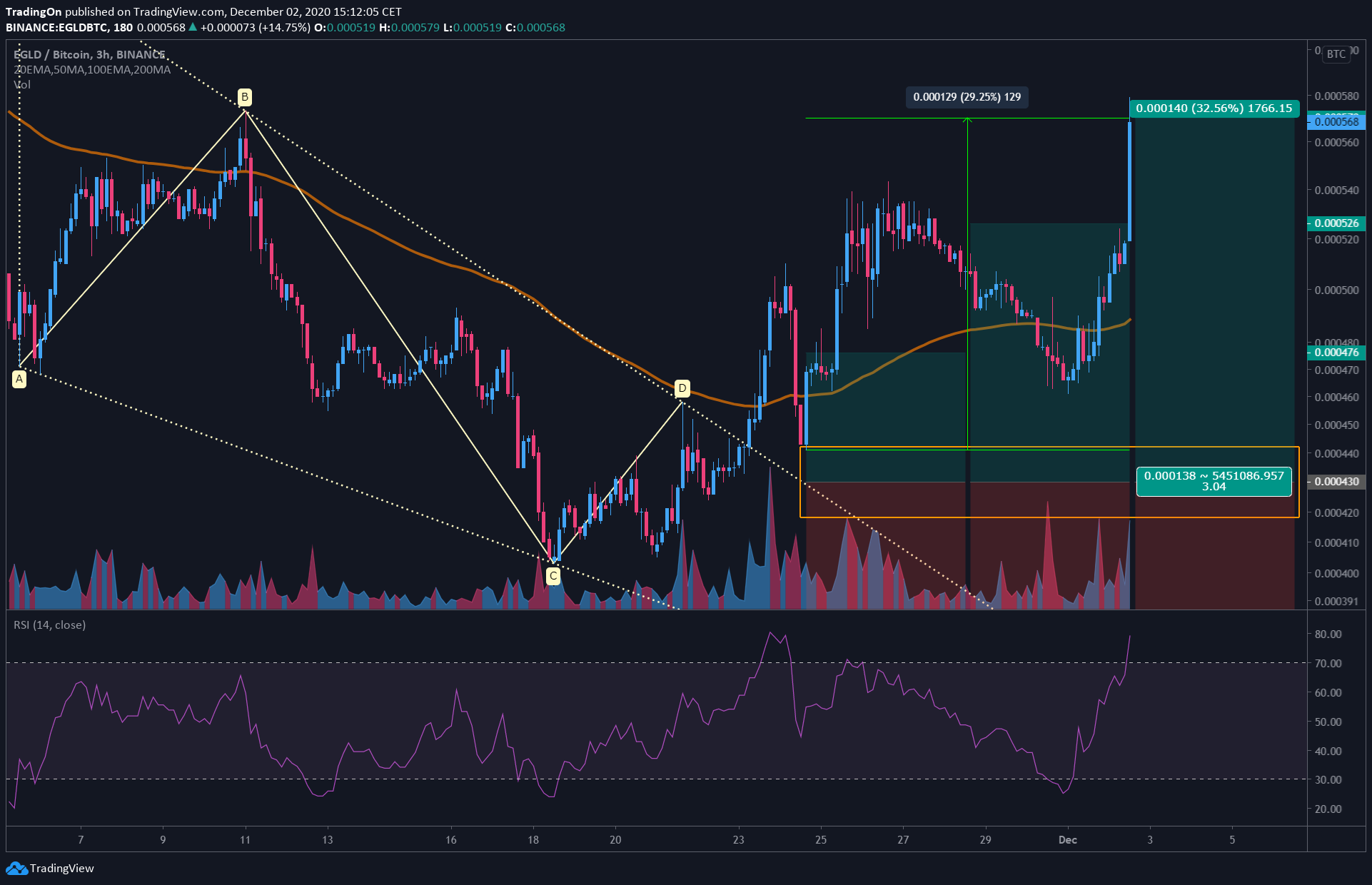The width and height of the screenshot is (1372, 885).
Task: Click the Vol indicator legend
Action: 22,85
